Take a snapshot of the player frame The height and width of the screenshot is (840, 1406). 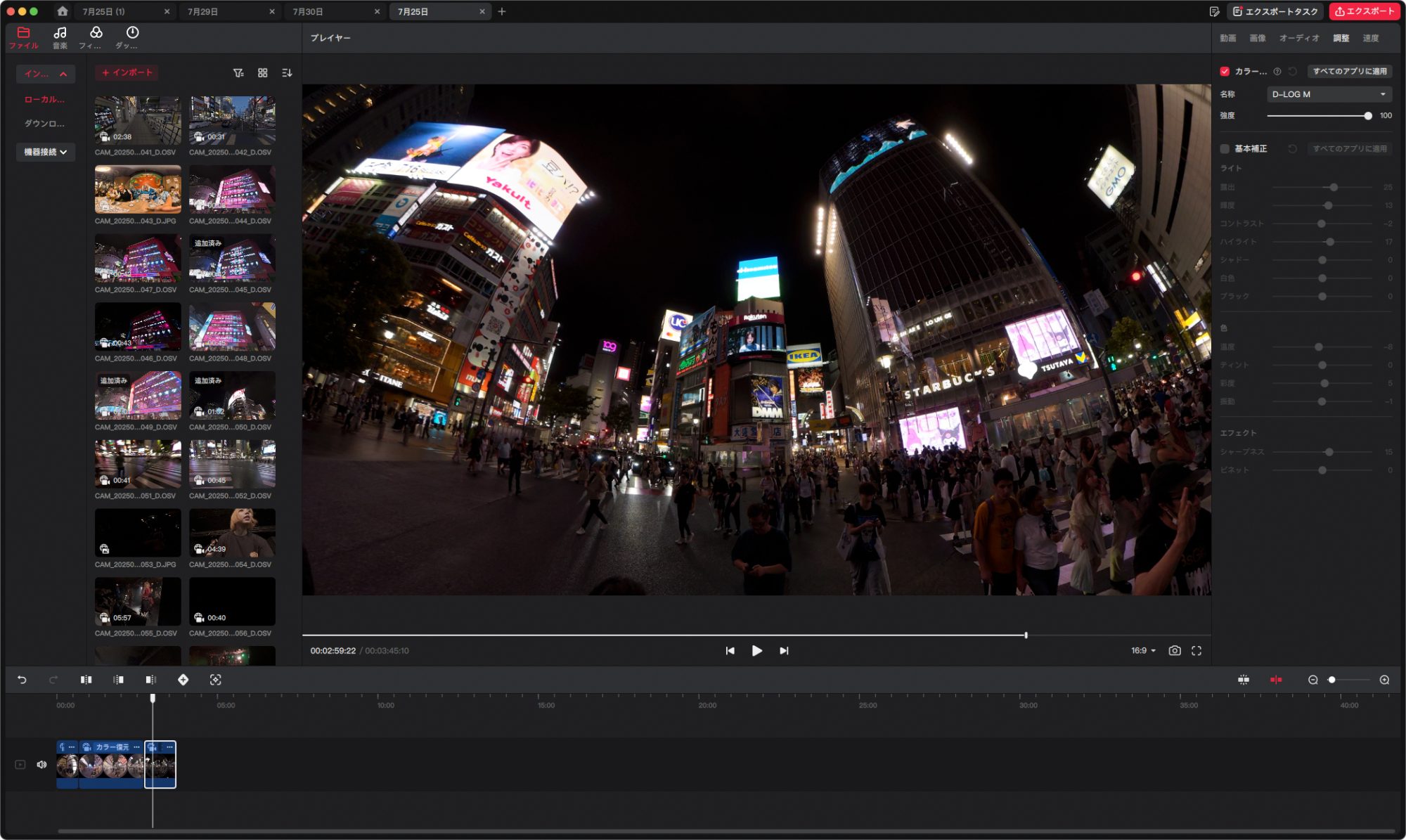click(x=1175, y=651)
